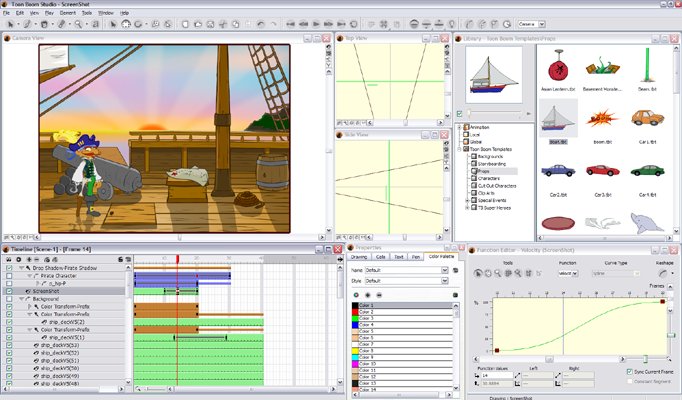The height and width of the screenshot is (400, 682).
Task: Select the Brush tool in main toolbar
Action: 27,24
